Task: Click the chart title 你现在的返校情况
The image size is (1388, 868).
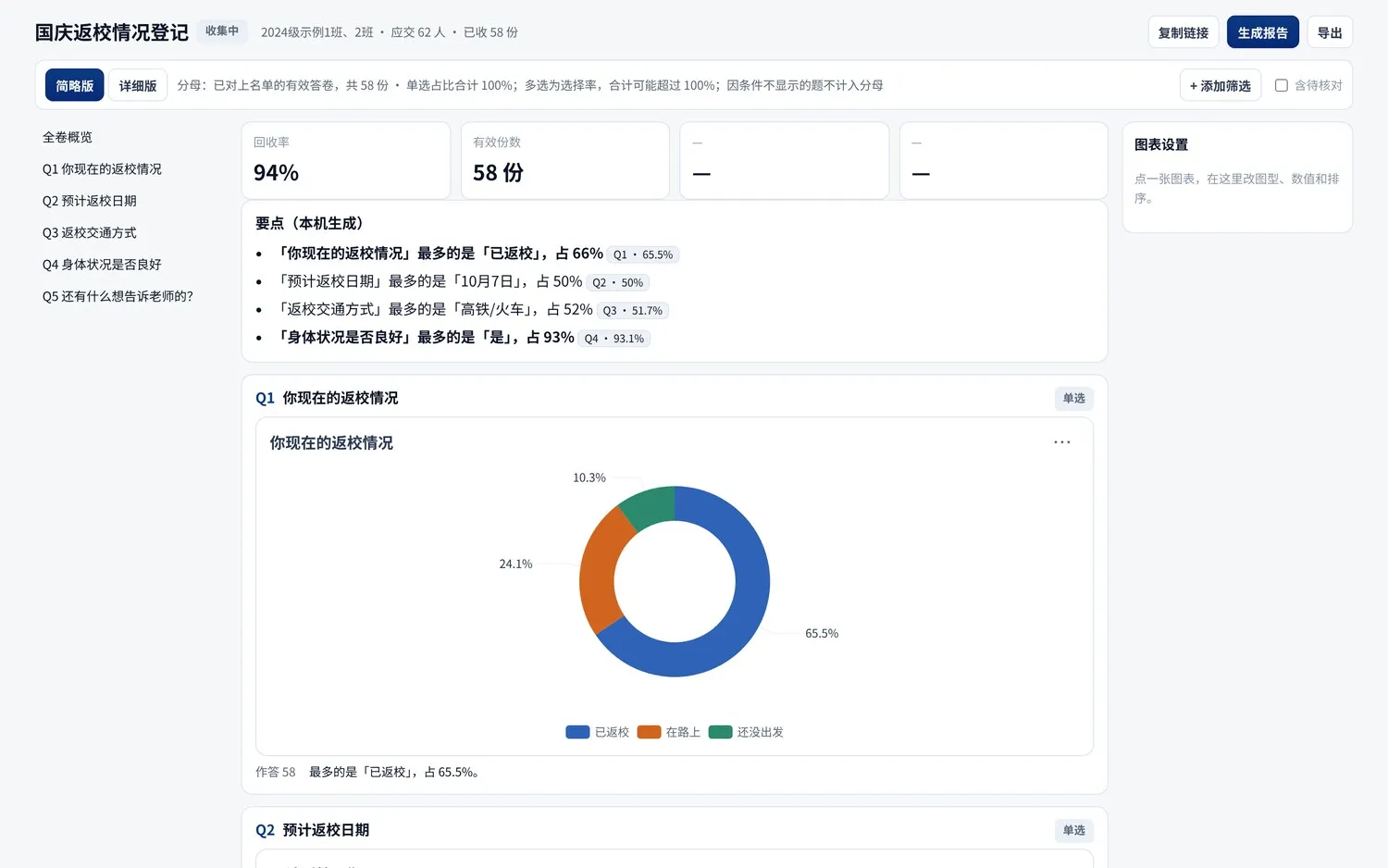Action: [x=331, y=442]
